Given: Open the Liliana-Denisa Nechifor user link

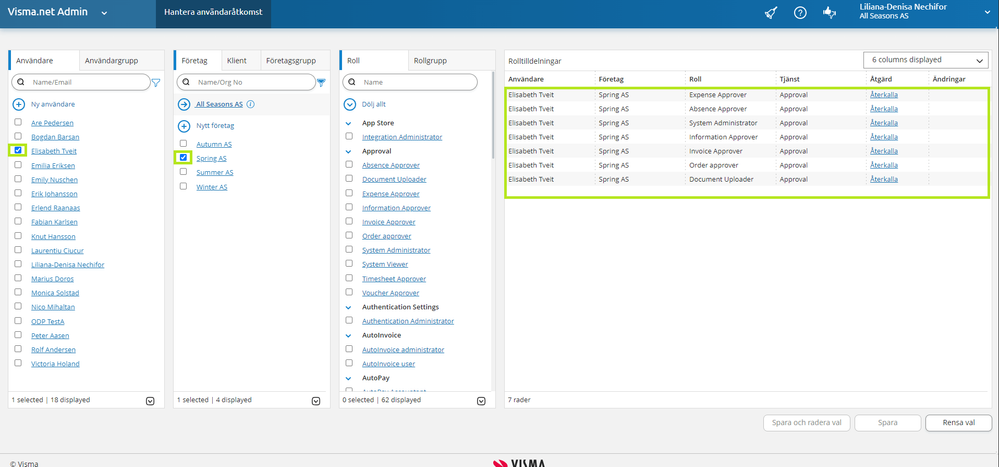Looking at the screenshot, I should tap(68, 264).
